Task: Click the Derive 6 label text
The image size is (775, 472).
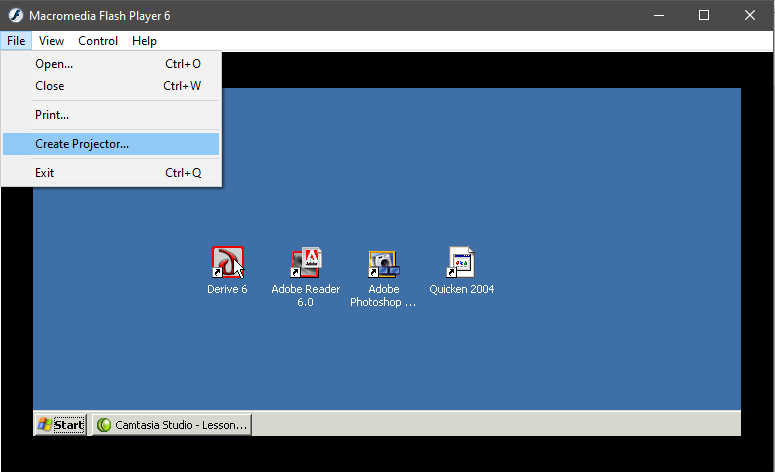Action: click(x=227, y=289)
